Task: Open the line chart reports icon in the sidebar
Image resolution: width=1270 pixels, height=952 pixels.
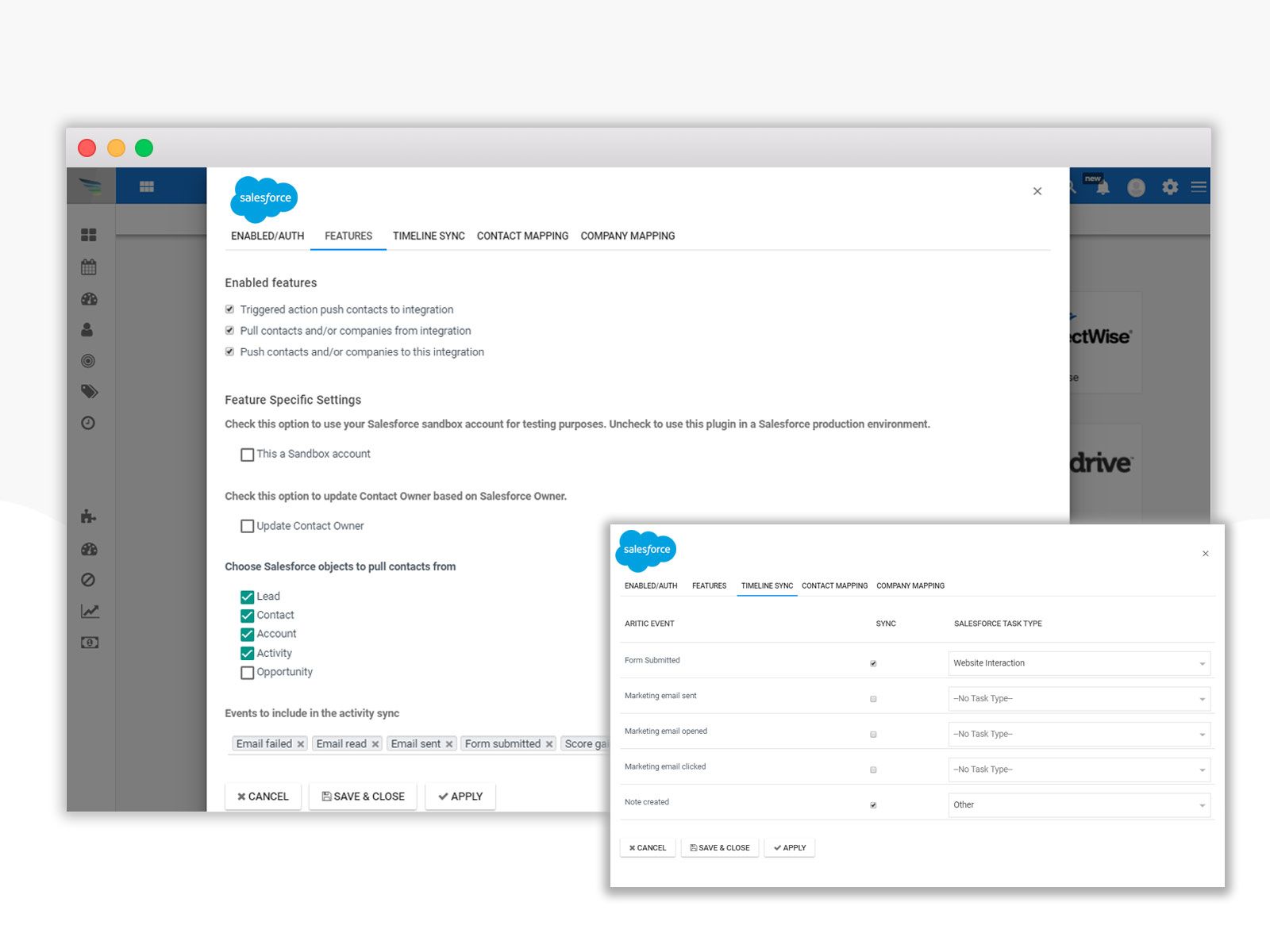Action: [90, 611]
